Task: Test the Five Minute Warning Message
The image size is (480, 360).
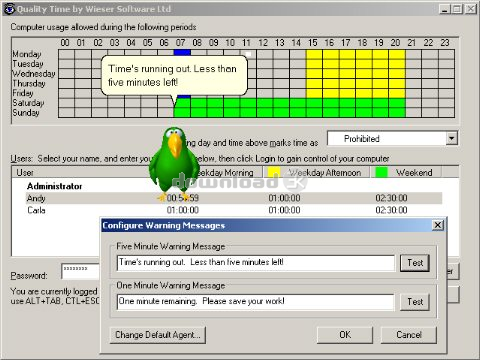Action: pos(415,263)
